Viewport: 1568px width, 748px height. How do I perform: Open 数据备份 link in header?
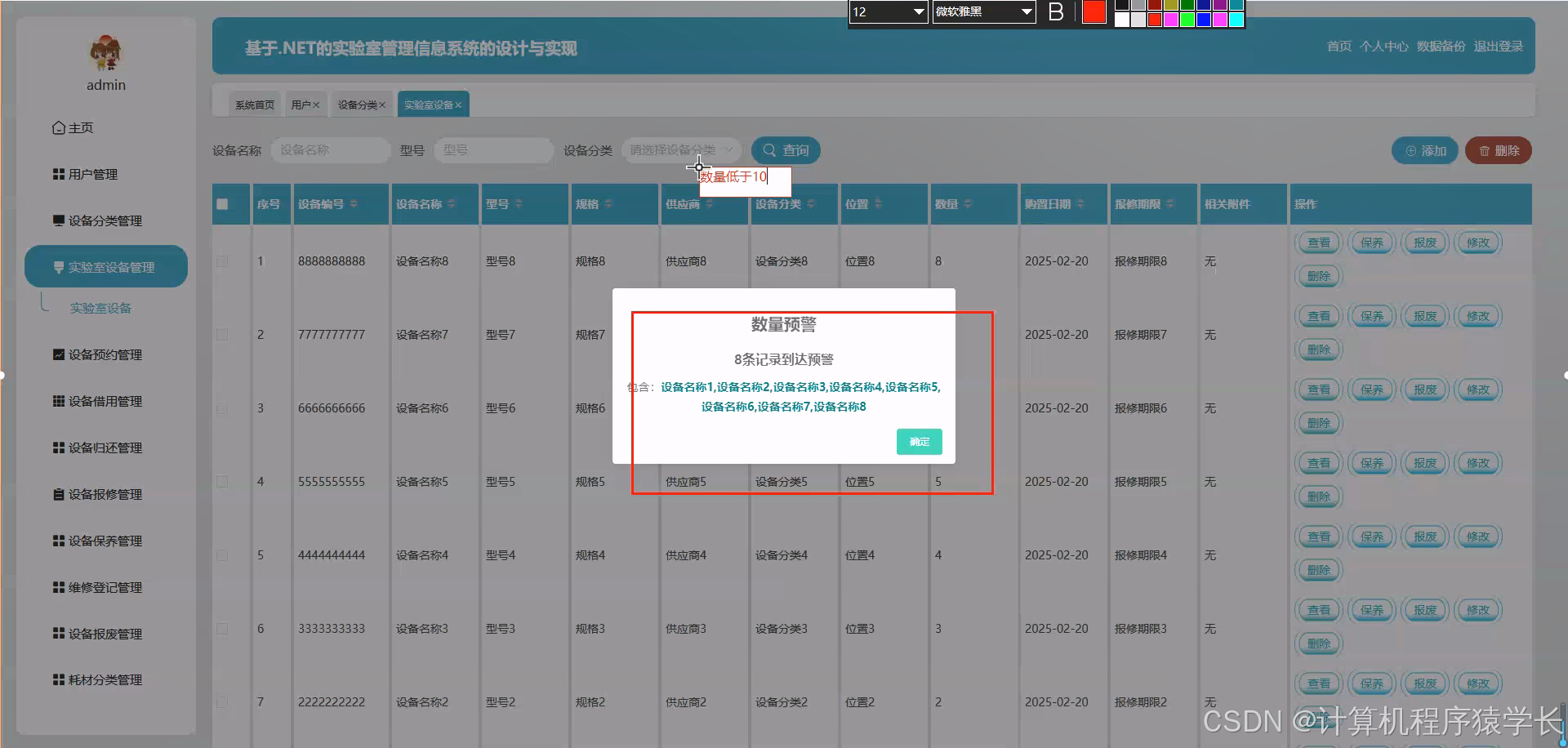pyautogui.click(x=1441, y=47)
